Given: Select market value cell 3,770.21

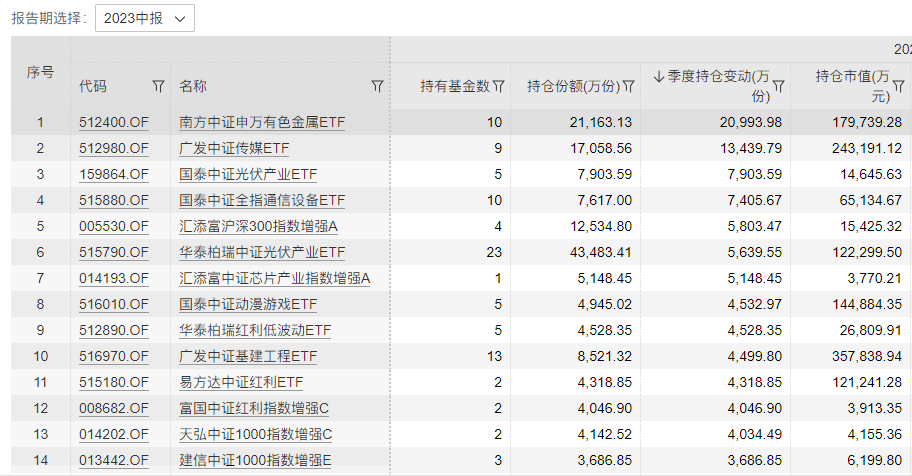Looking at the screenshot, I should click(874, 278).
